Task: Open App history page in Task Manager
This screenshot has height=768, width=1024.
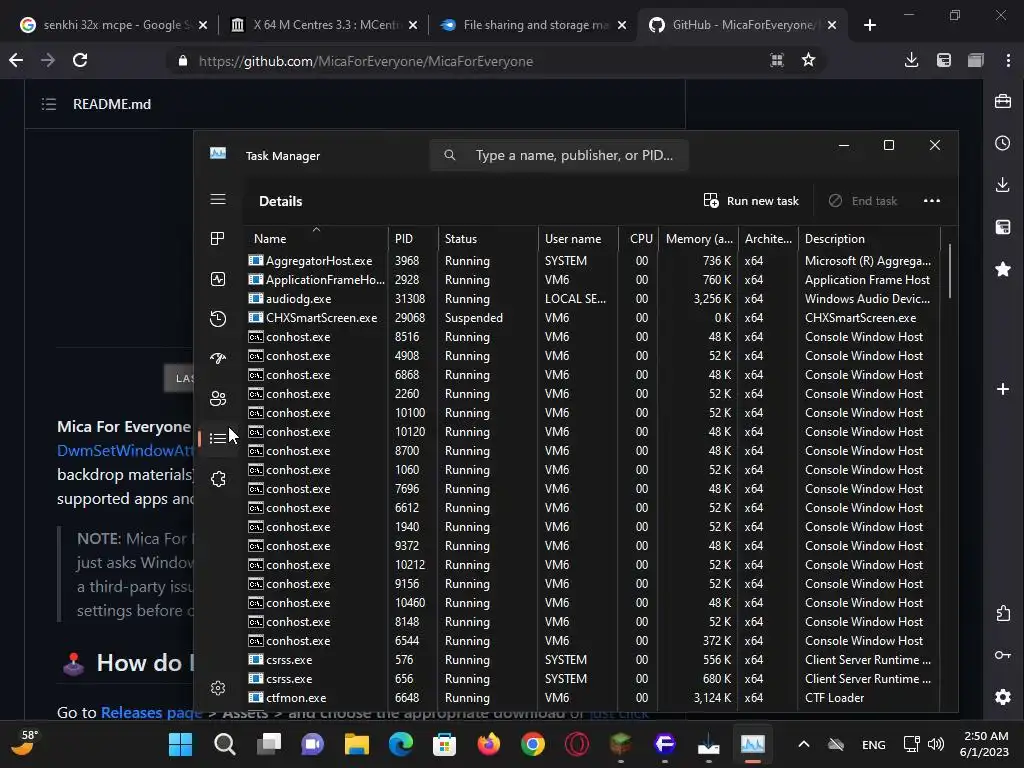Action: [218, 319]
